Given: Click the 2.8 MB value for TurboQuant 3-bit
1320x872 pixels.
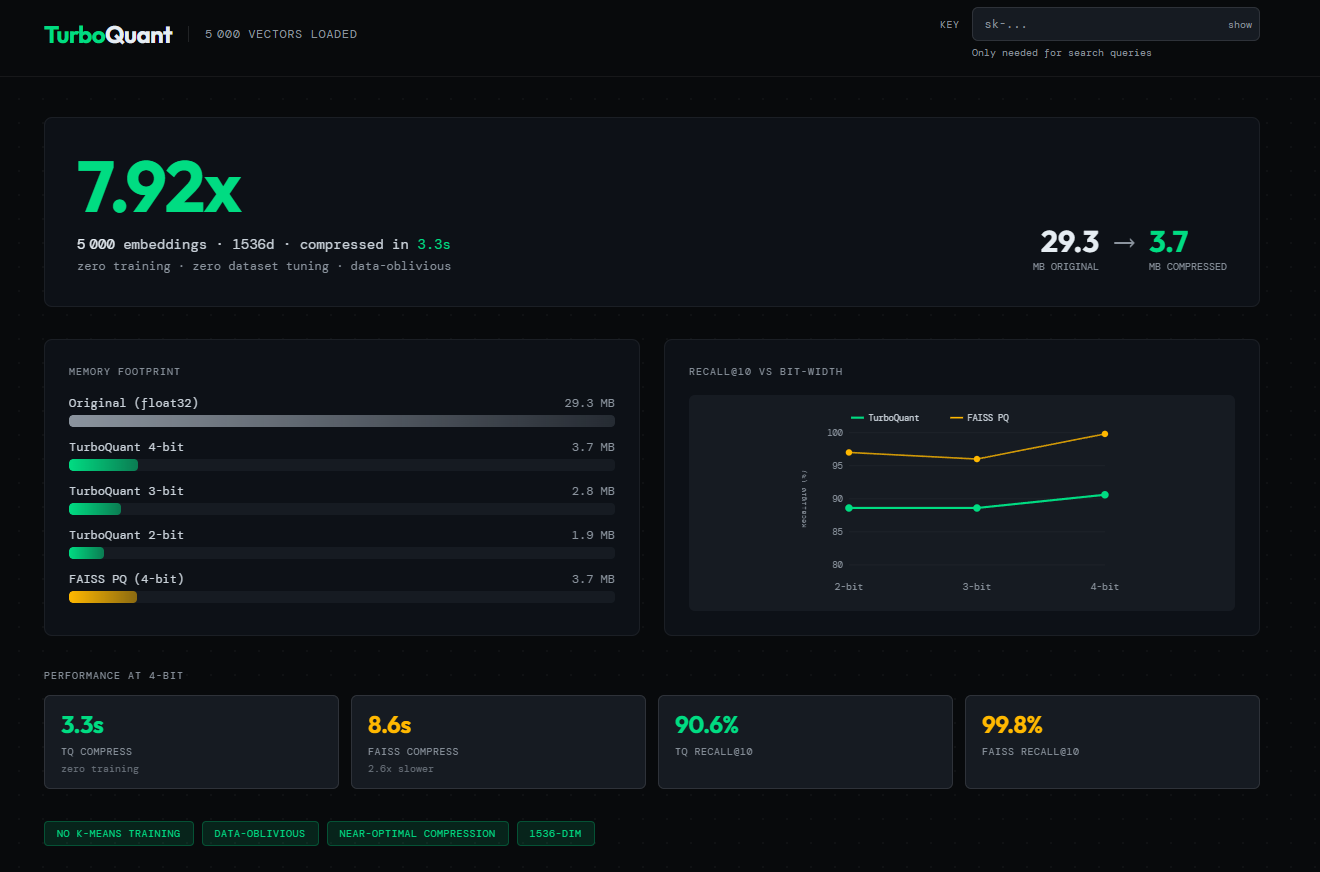Looking at the screenshot, I should (593, 491).
